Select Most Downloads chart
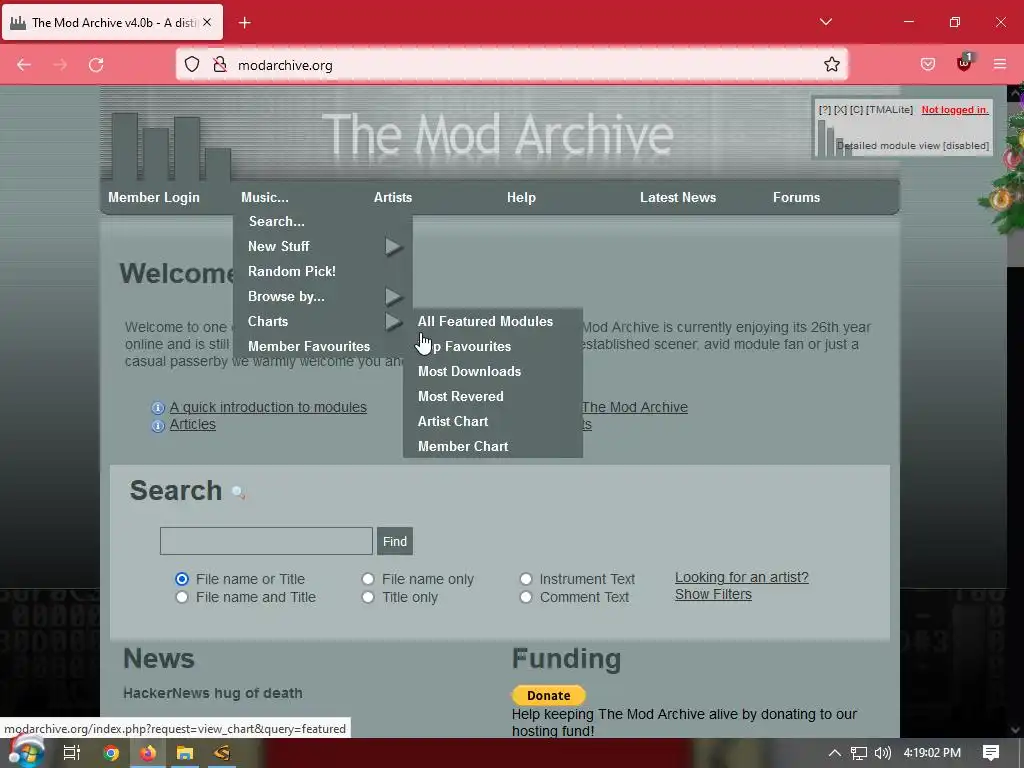Viewport: 1024px width, 768px height. 470,371
